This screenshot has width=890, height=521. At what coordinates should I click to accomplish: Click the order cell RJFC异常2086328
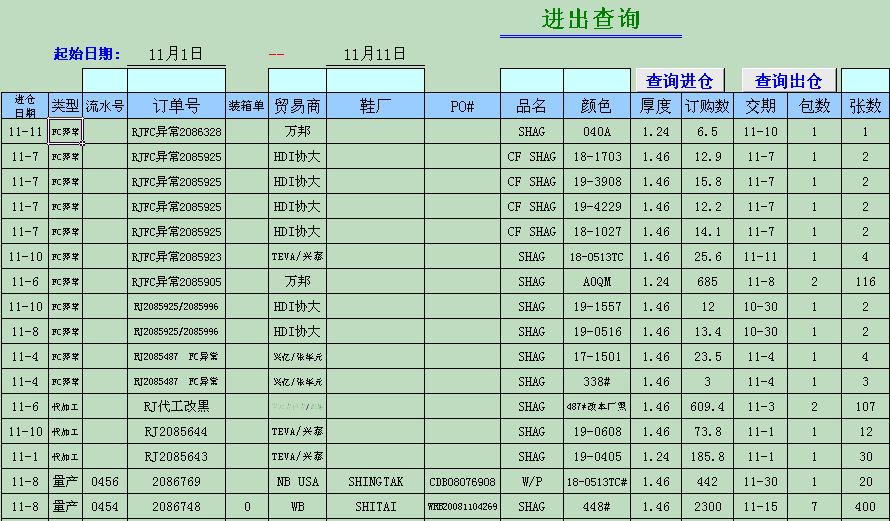click(x=176, y=132)
